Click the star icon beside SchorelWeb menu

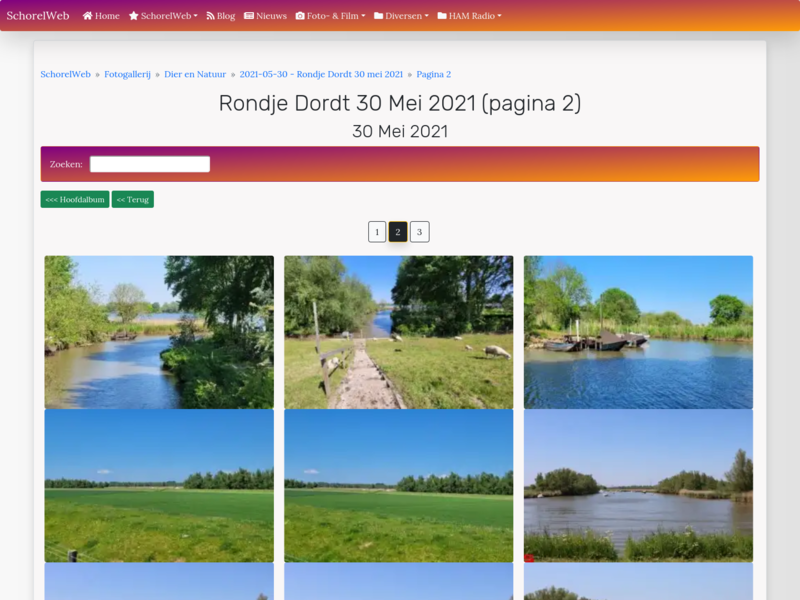[x=134, y=16]
